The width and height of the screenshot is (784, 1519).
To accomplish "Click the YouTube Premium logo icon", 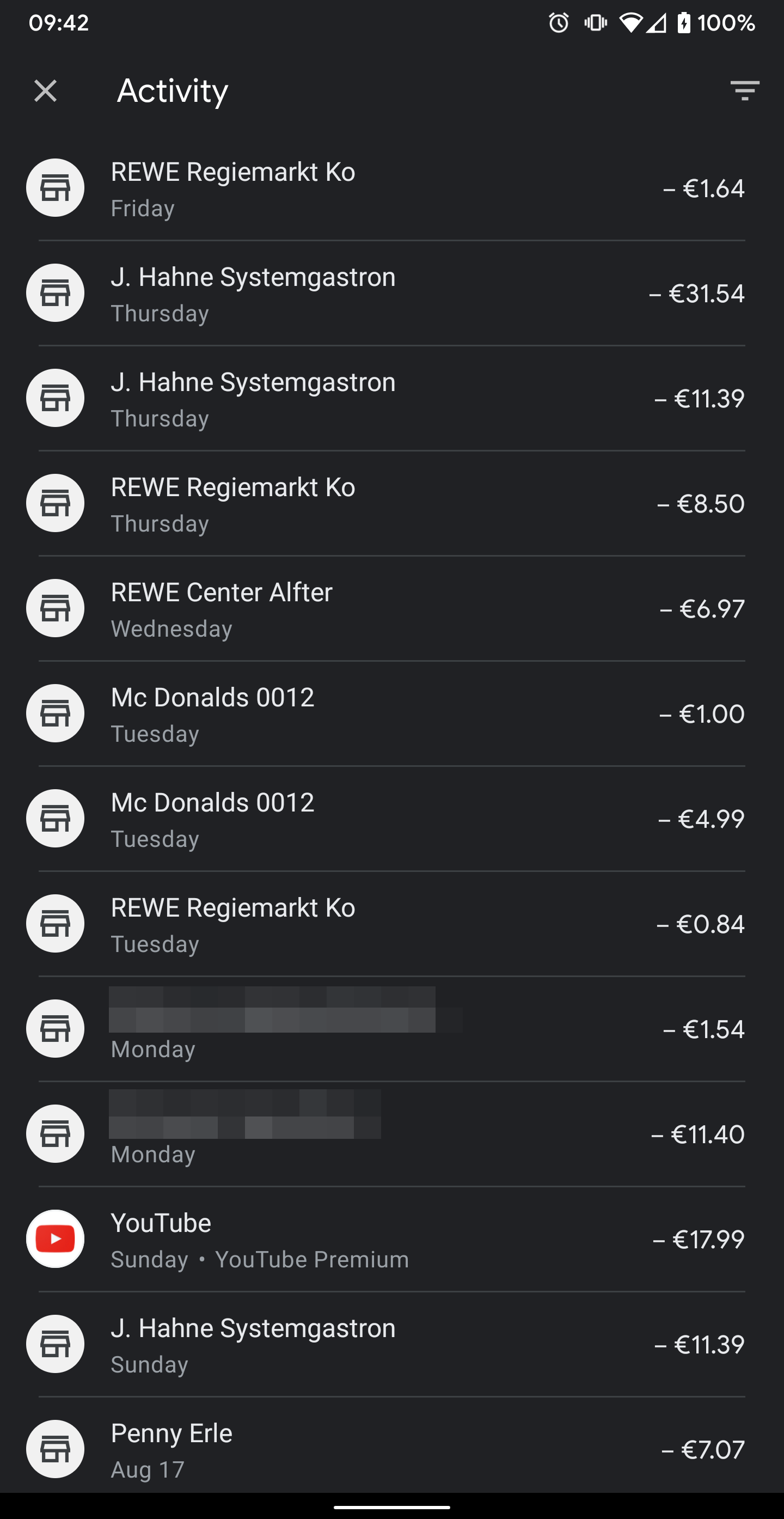I will [55, 1239].
